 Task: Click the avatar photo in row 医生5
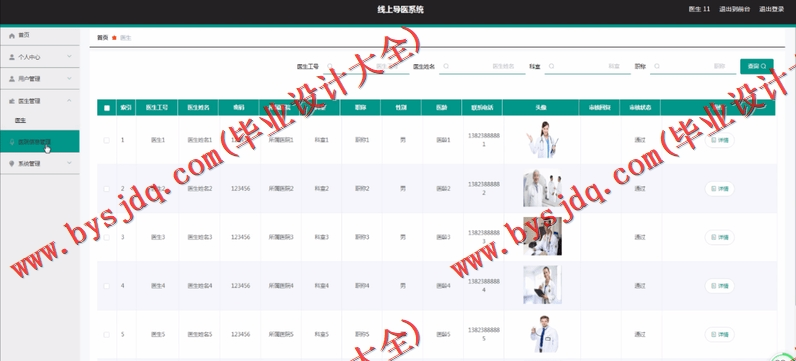pos(543,334)
